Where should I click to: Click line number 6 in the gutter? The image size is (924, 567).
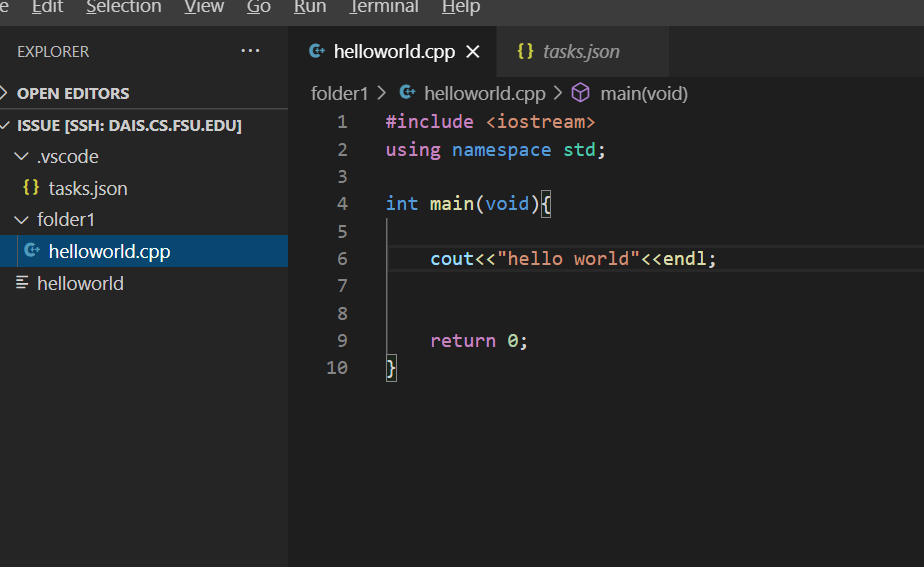342,259
